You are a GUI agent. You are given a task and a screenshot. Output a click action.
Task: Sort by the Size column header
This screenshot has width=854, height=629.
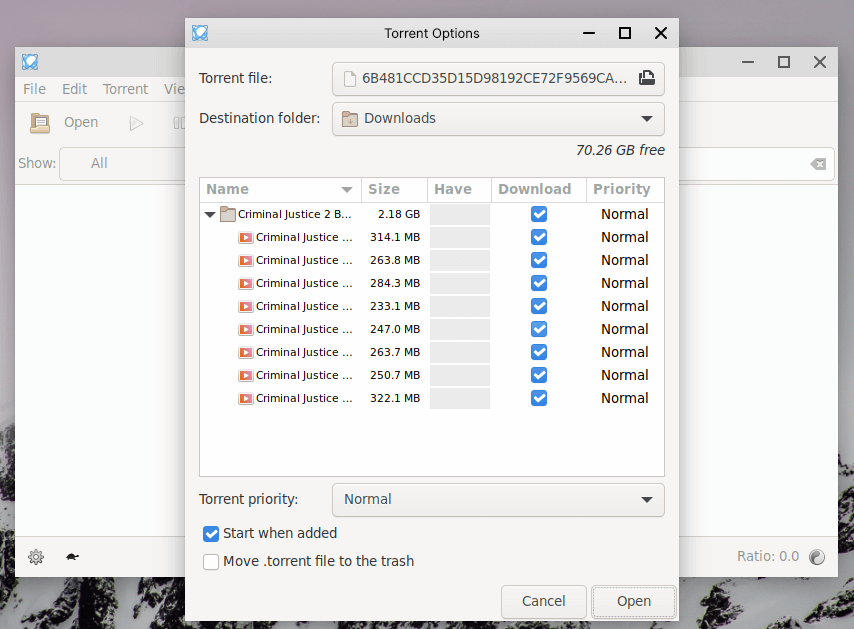point(394,190)
